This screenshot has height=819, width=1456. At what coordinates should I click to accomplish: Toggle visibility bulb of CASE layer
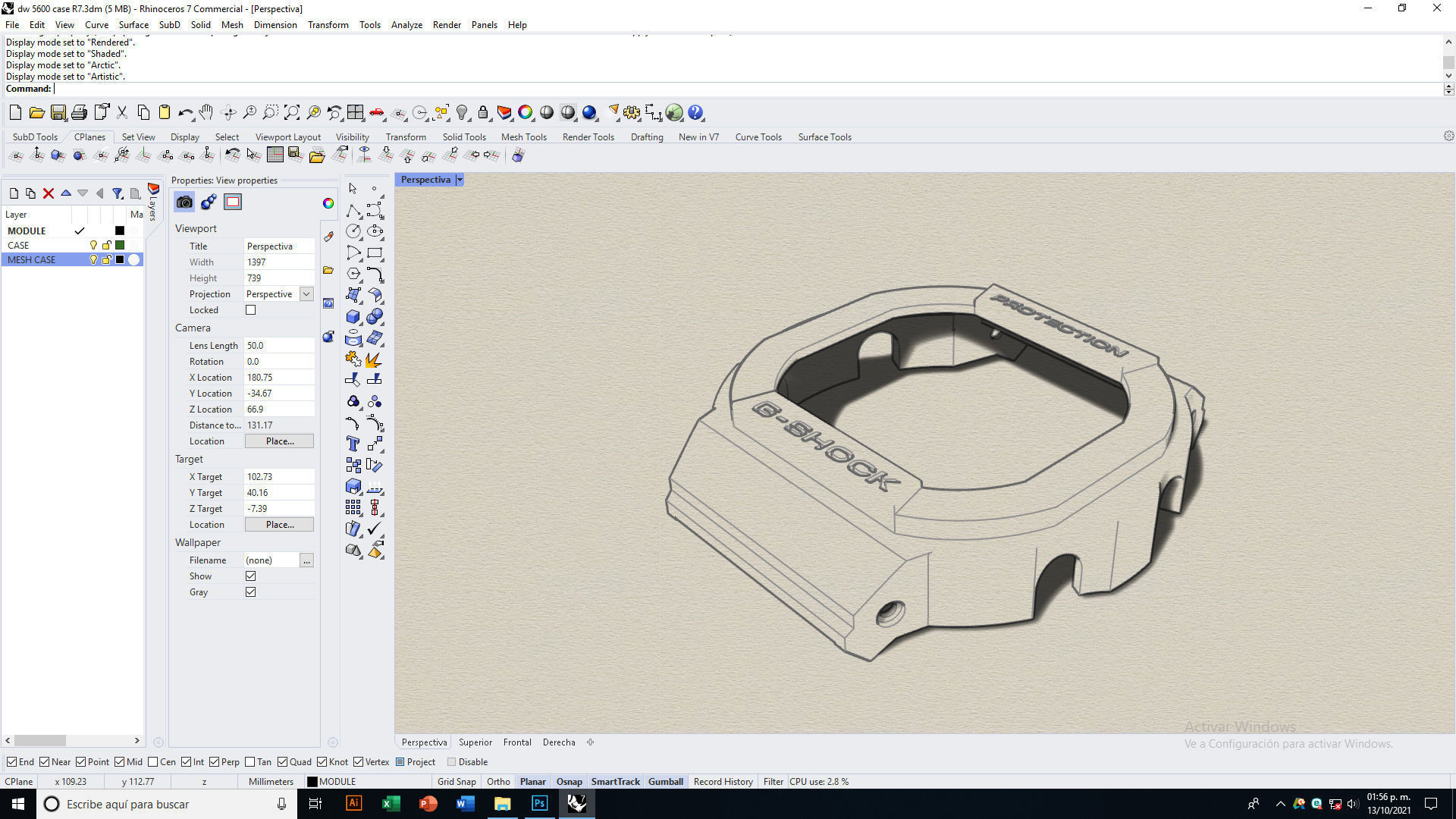coord(93,245)
